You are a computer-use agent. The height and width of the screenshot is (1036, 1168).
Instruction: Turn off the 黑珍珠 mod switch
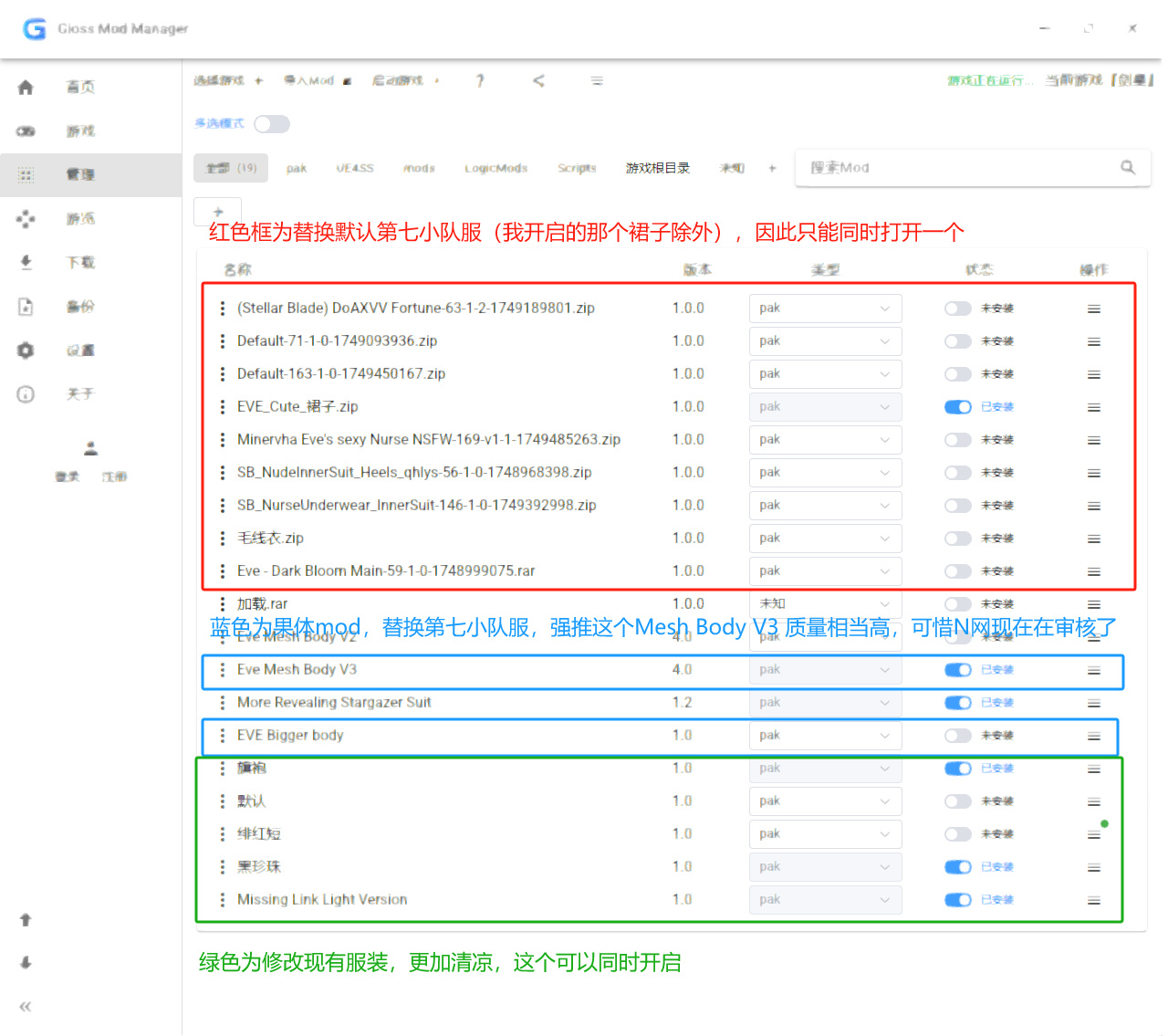pyautogui.click(x=957, y=867)
